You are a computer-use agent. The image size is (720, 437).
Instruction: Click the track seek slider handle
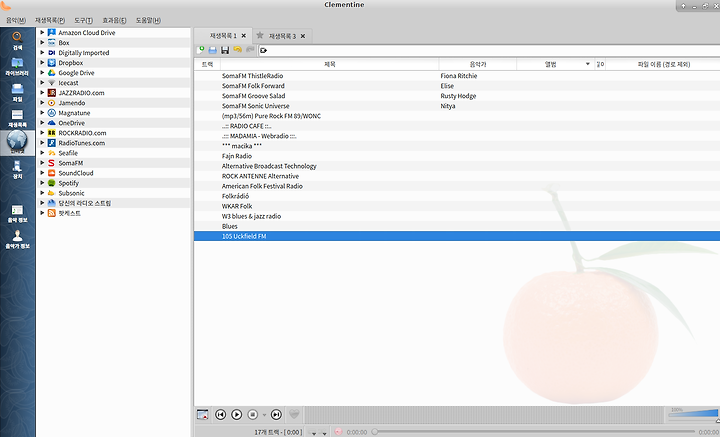pyautogui.click(x=375, y=431)
